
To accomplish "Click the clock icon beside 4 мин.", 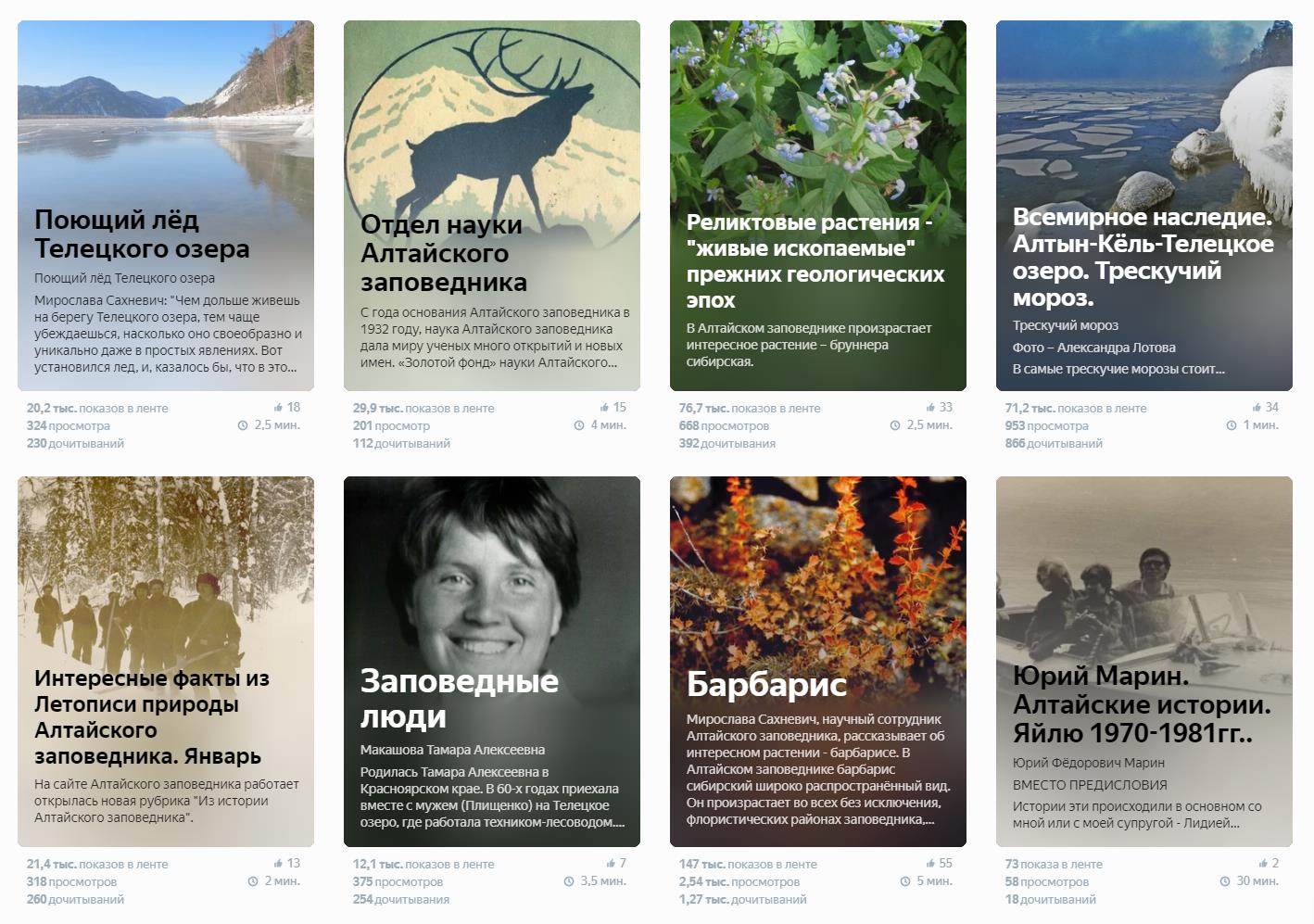I will tap(579, 425).
